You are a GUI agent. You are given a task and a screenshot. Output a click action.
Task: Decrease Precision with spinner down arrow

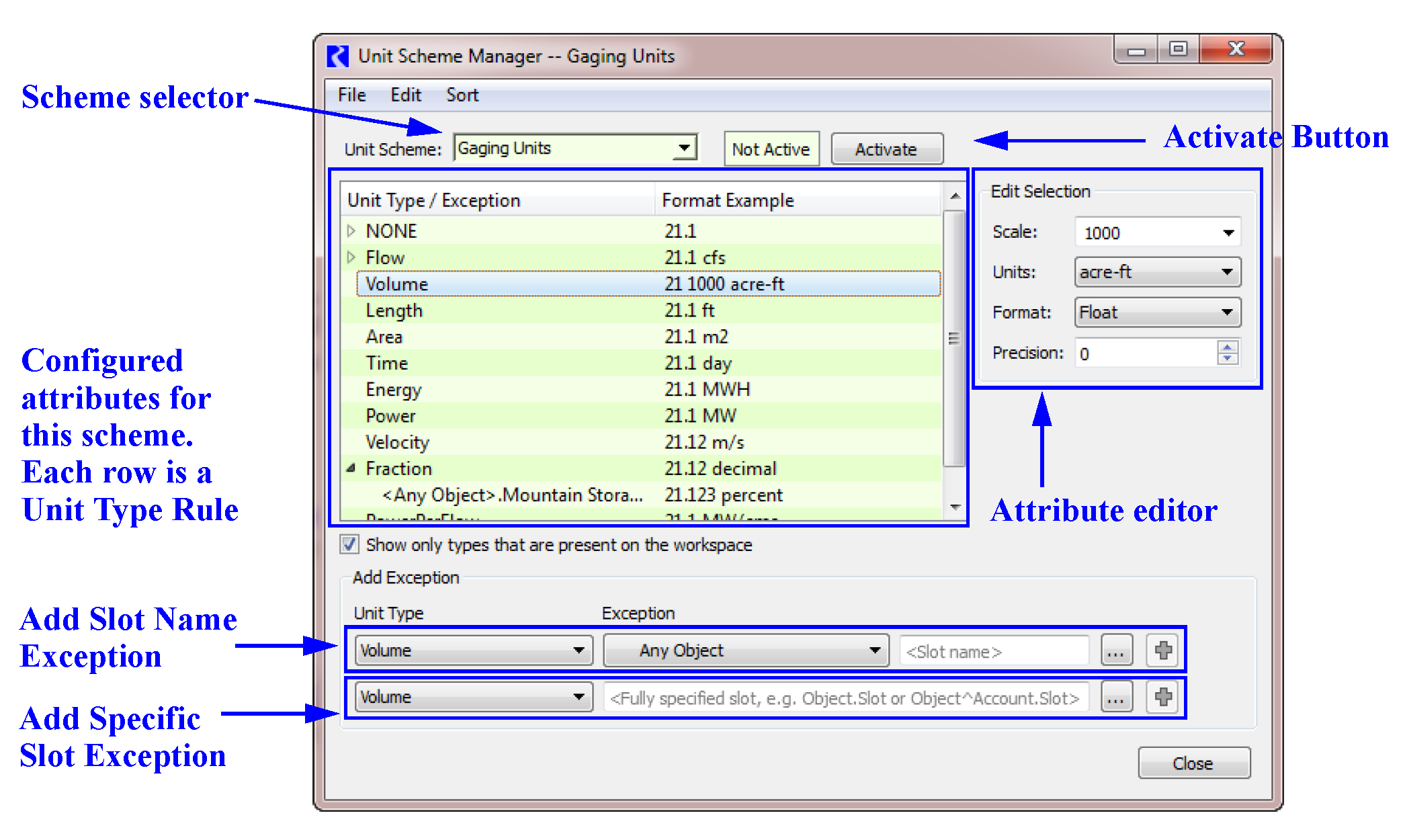click(x=1228, y=358)
